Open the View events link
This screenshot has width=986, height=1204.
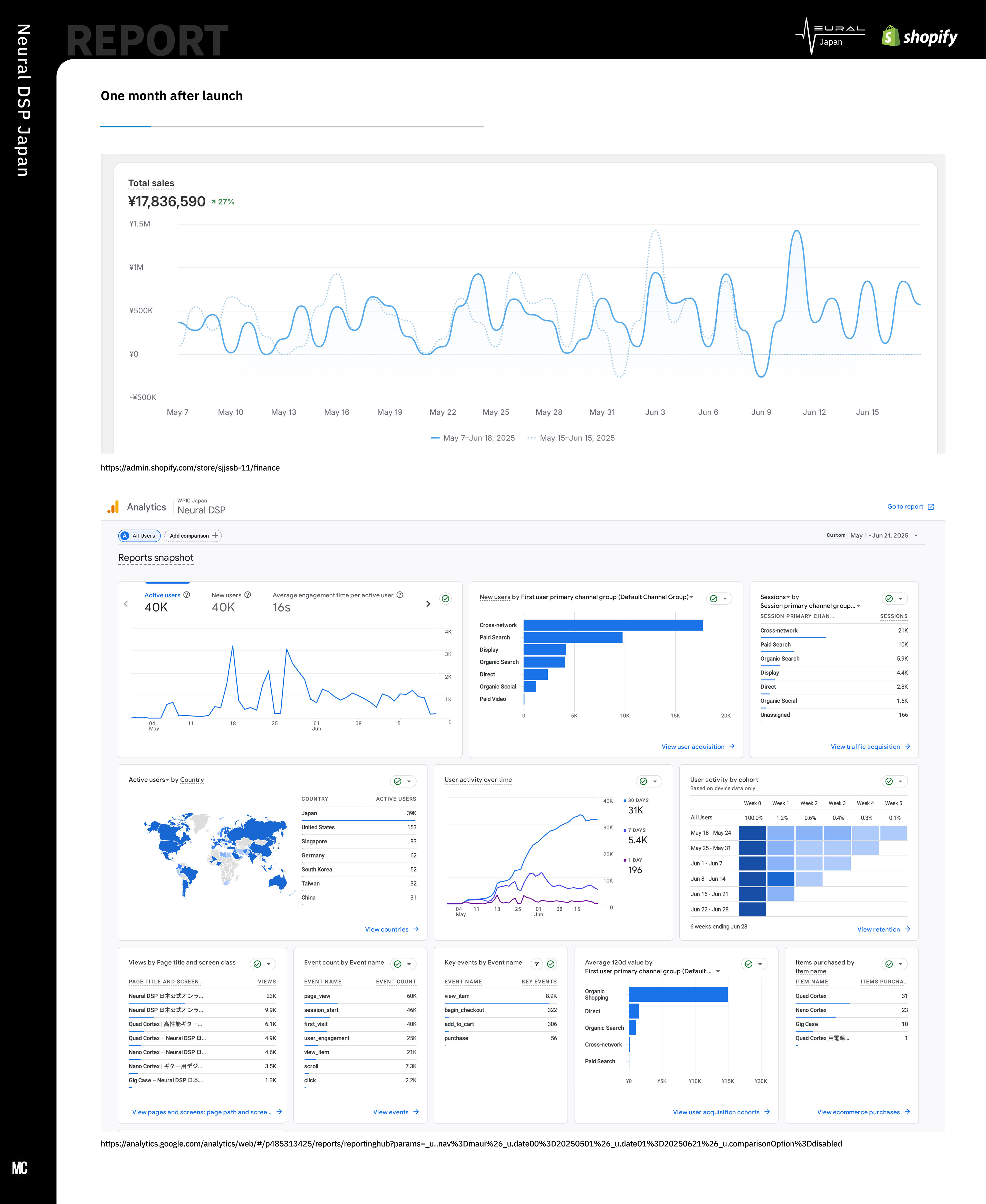pos(396,1113)
